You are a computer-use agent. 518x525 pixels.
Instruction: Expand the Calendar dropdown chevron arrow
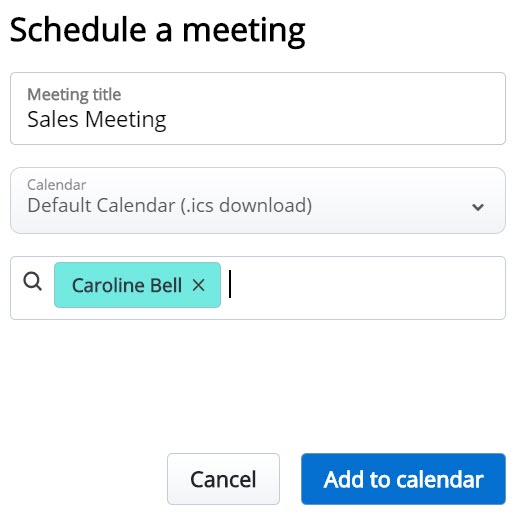[478, 207]
